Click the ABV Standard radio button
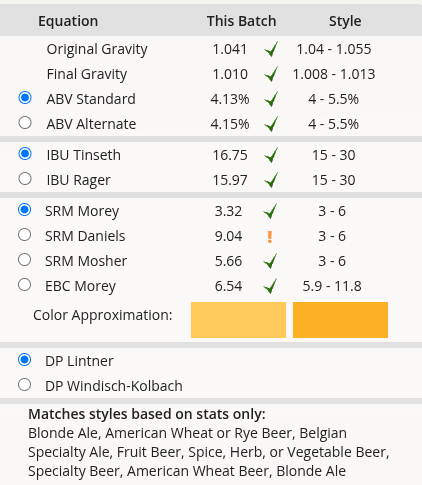The height and width of the screenshot is (485, 422). click(x=25, y=98)
